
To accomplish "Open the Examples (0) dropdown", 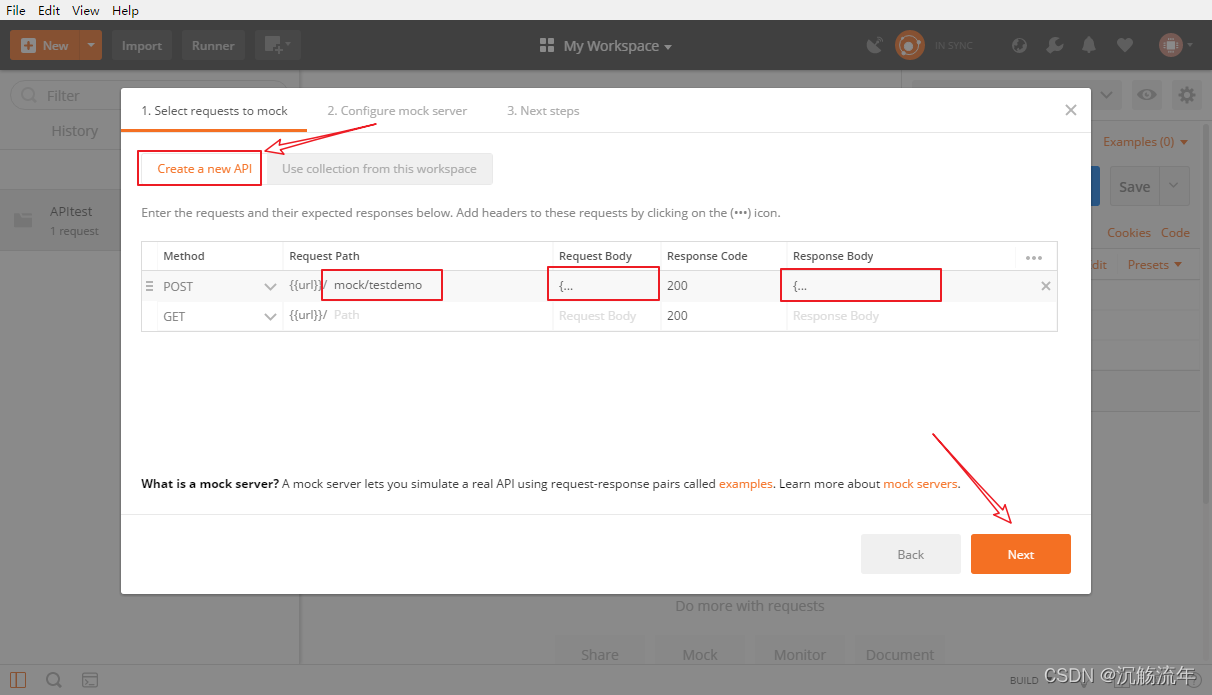I will tap(1145, 142).
